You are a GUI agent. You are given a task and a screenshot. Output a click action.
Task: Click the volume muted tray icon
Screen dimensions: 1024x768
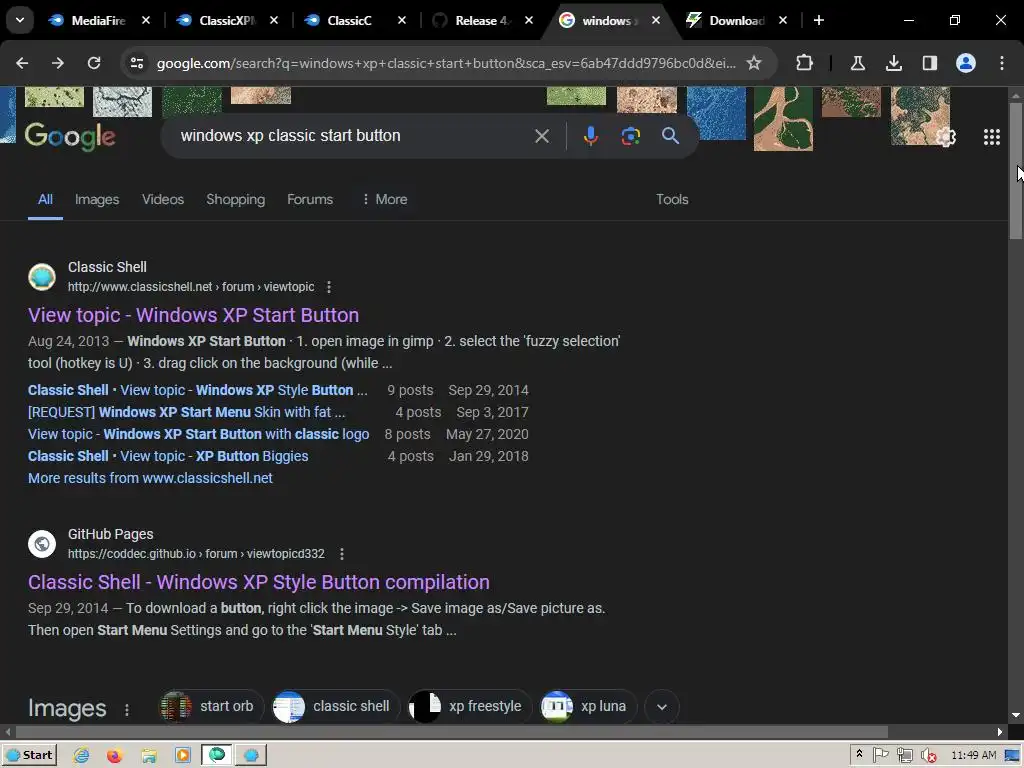[928, 756]
